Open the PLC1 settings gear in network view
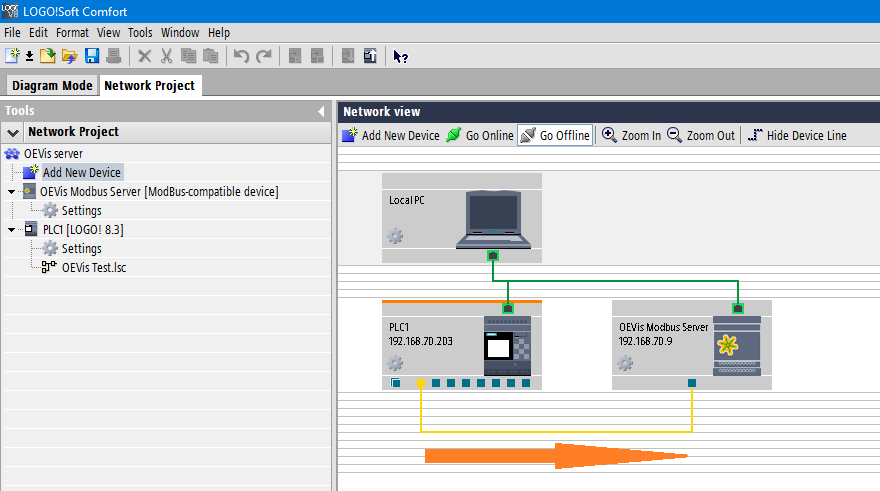This screenshot has height=491, width=880. pyautogui.click(x=396, y=363)
